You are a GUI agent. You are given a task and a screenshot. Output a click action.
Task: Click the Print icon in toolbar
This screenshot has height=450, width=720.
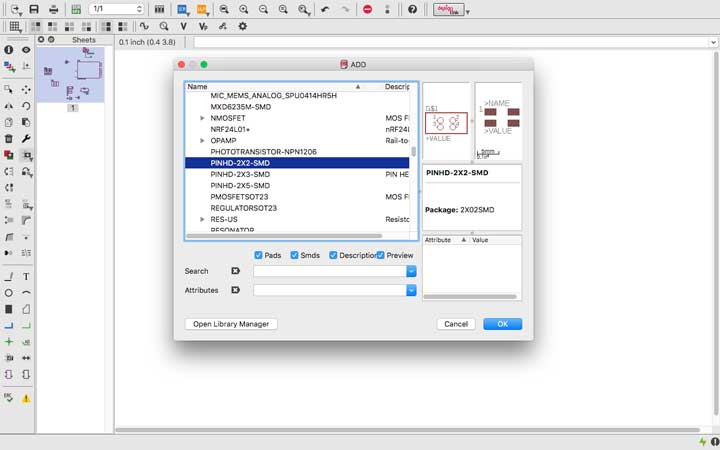click(54, 9)
